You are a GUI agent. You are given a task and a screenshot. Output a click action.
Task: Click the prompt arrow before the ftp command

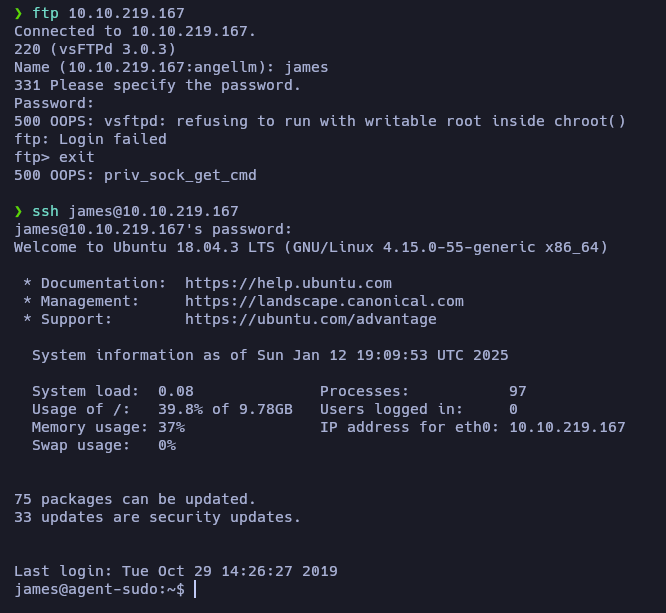coord(18,14)
